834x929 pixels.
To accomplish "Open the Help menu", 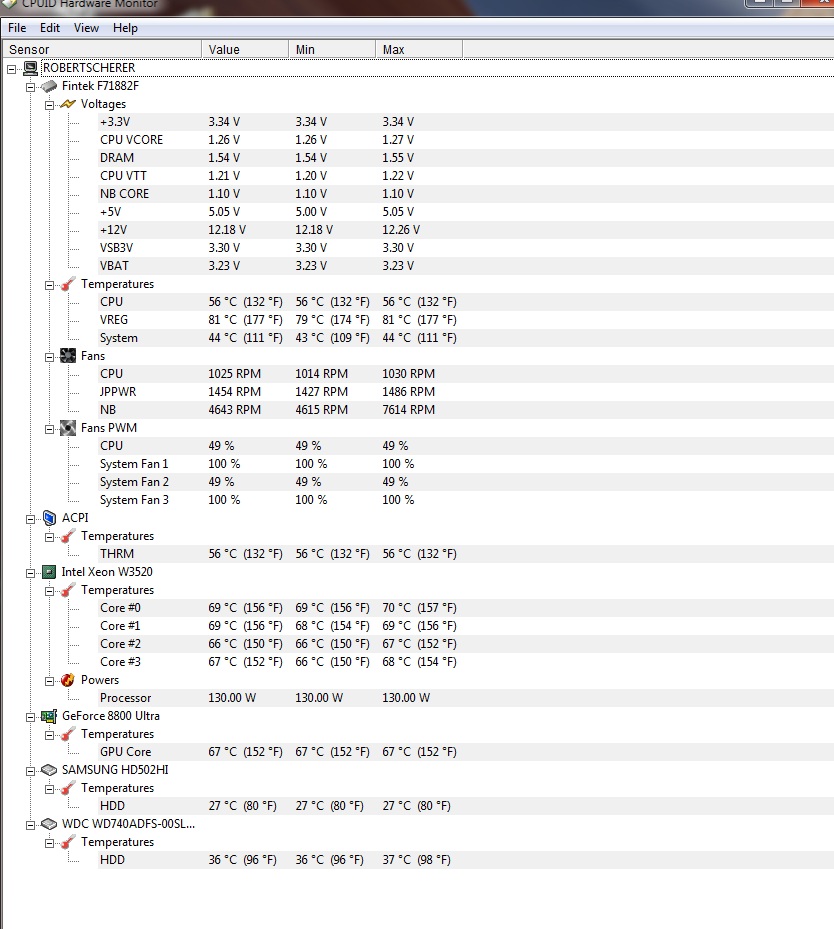I will 126,28.
